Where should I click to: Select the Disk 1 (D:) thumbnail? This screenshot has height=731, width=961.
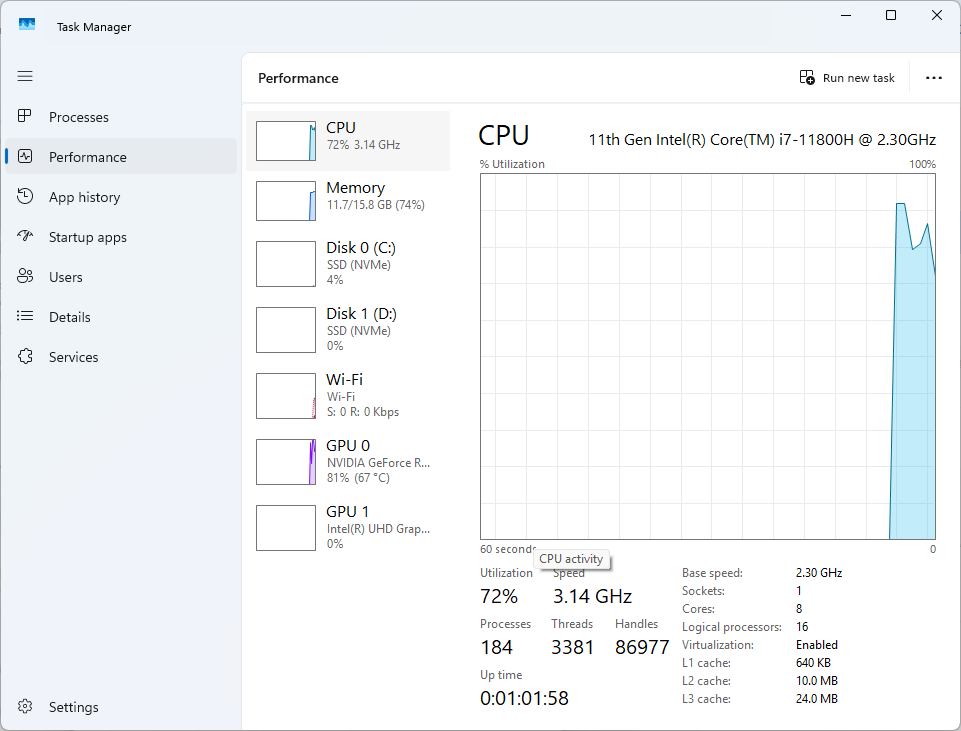[286, 330]
